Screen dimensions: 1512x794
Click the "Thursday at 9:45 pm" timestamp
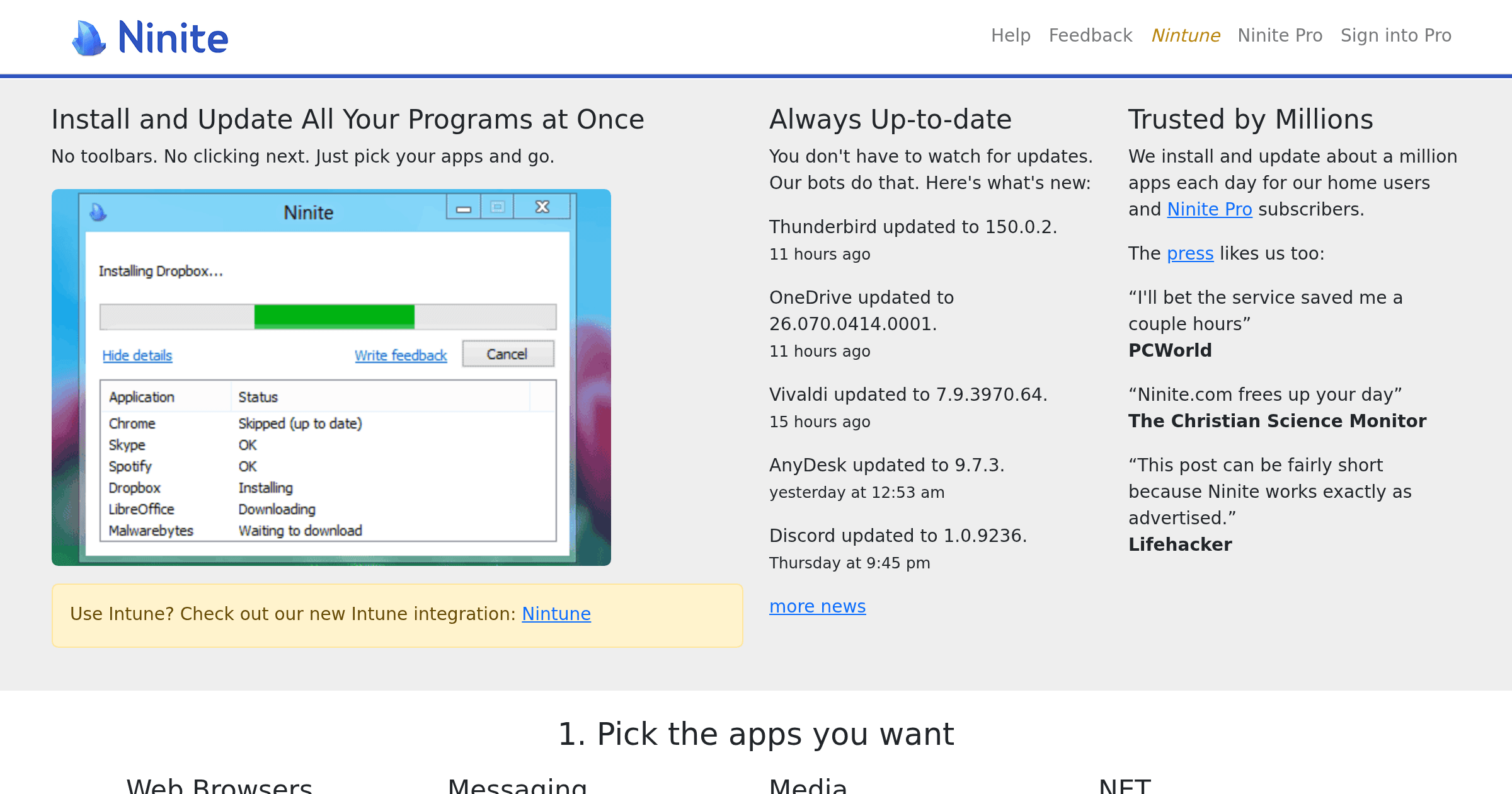(850, 563)
